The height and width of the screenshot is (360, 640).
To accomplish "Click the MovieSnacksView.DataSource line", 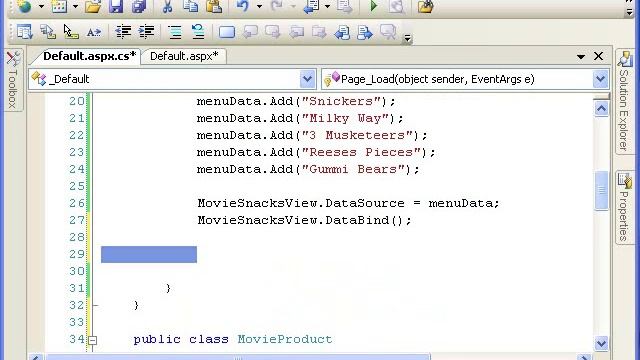I will click(x=348, y=203).
